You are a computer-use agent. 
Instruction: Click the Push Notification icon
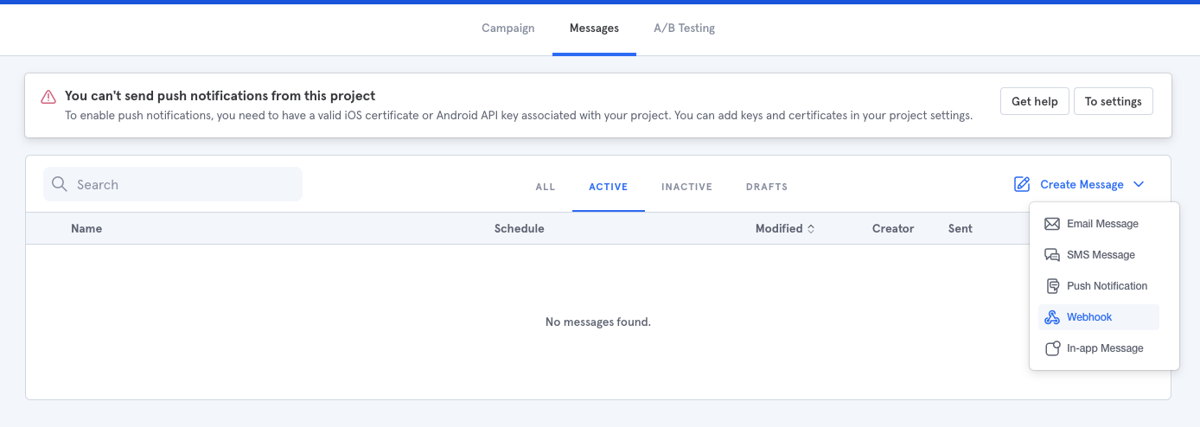pos(1052,286)
